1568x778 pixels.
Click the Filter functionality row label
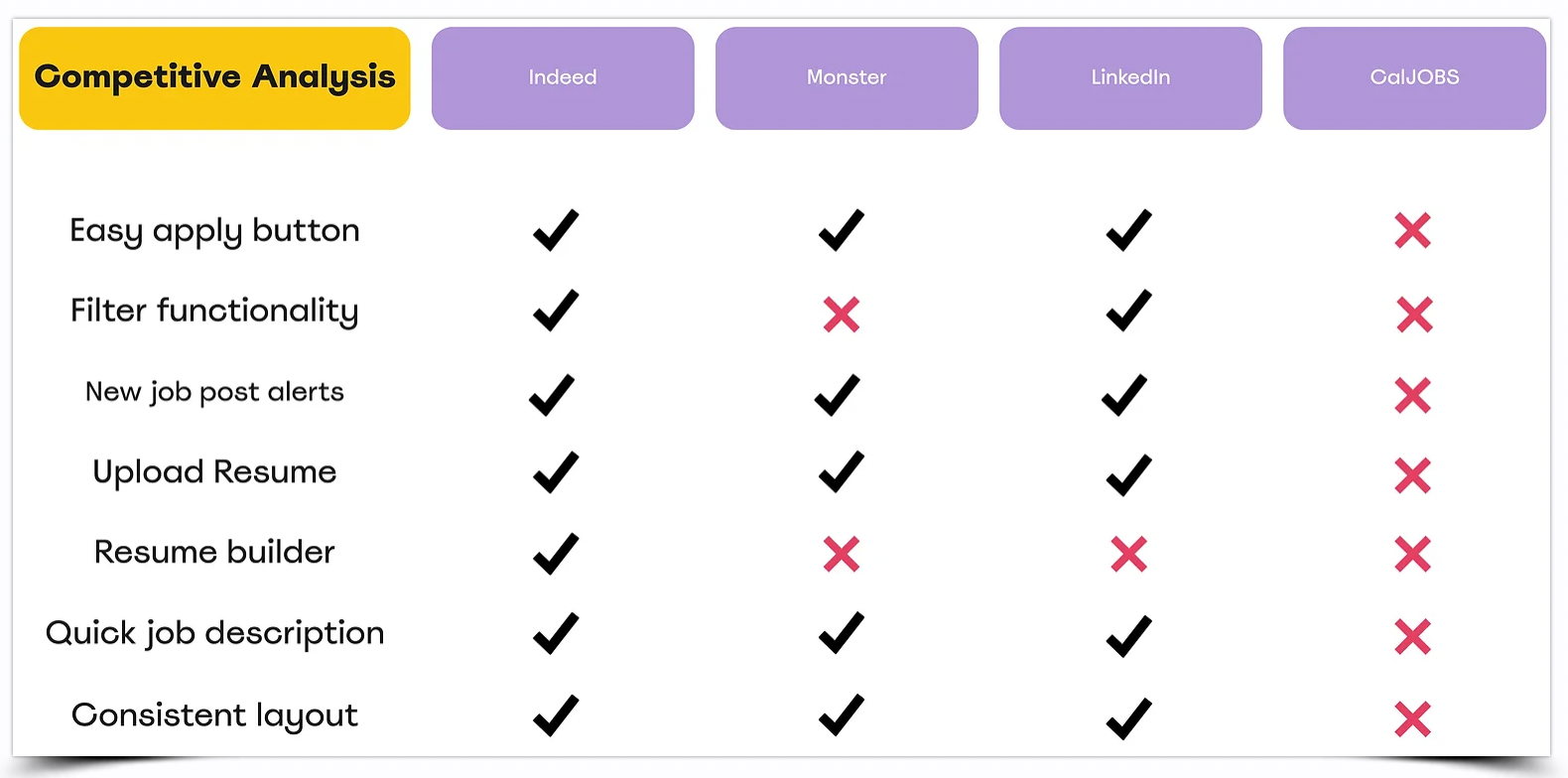coord(214,312)
